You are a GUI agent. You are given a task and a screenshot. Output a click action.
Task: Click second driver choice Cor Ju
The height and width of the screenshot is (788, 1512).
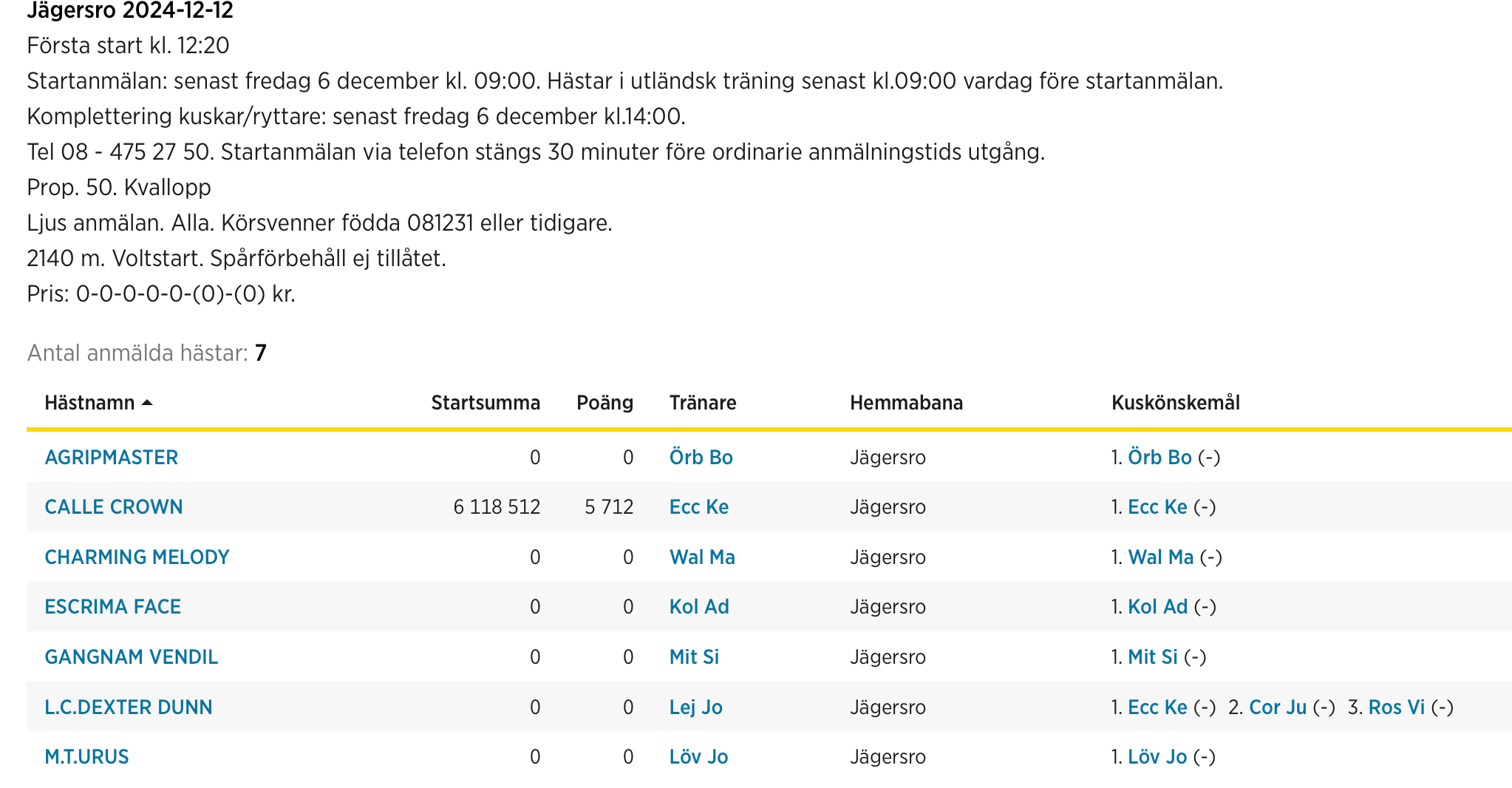[1278, 707]
